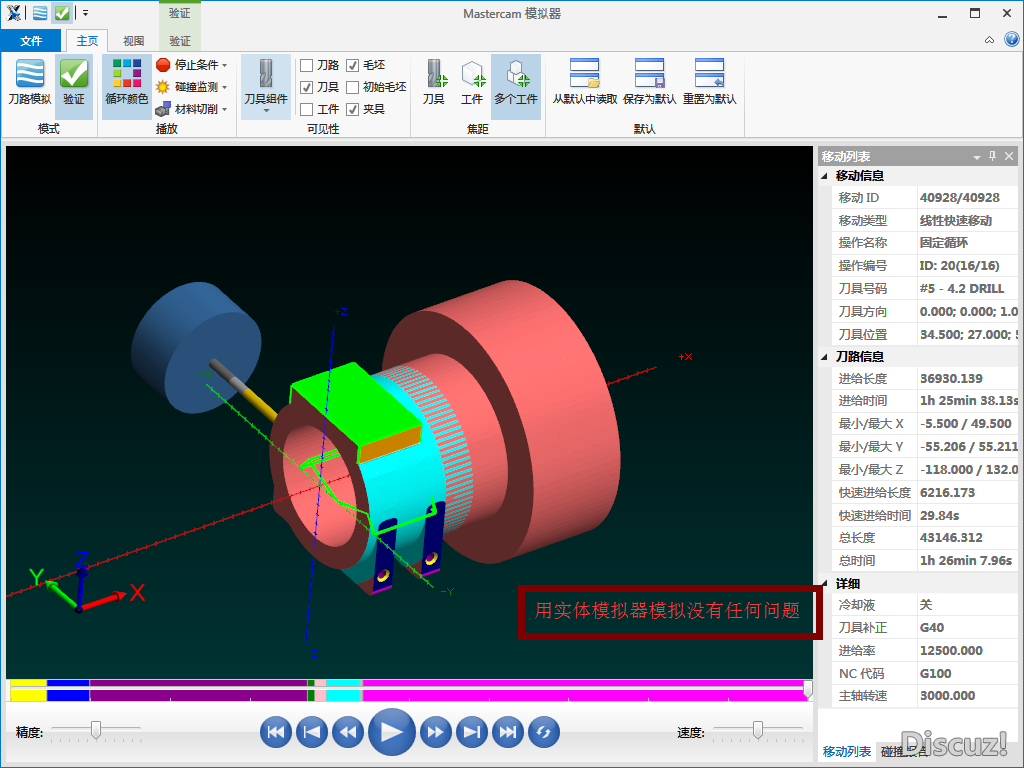
Task: Switch to the 视图 ribbon tab
Action: [x=133, y=40]
